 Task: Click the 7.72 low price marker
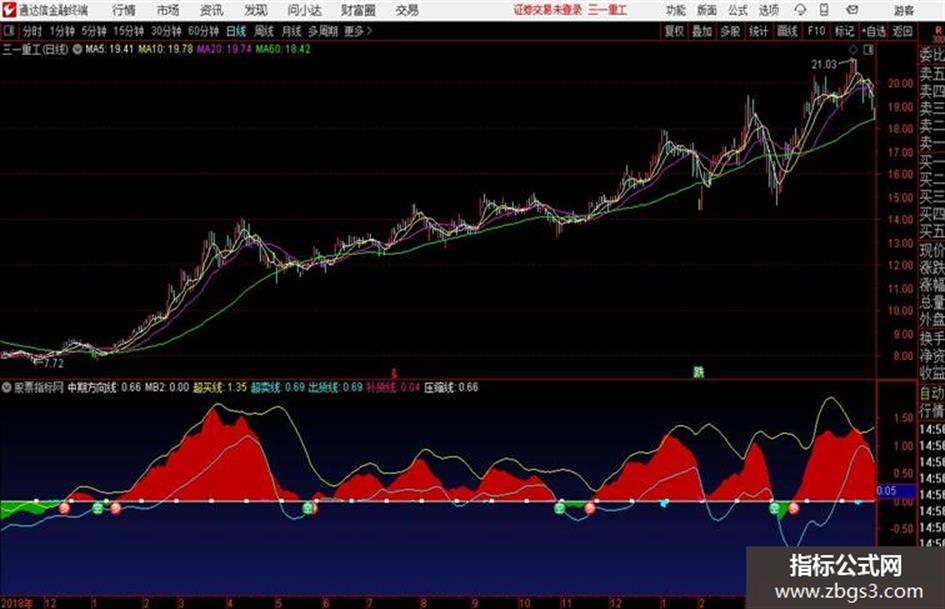(x=53, y=363)
